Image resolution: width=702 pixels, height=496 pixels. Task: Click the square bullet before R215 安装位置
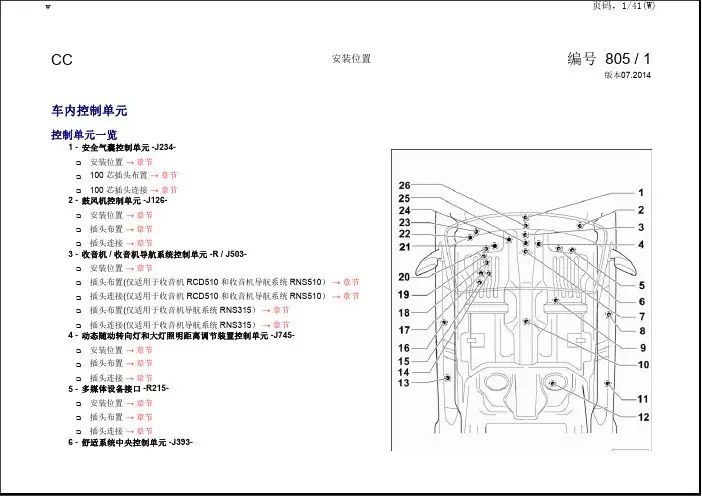pos(79,404)
